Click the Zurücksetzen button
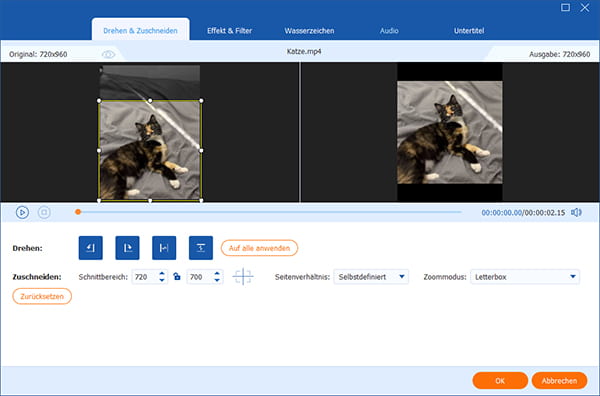 [42, 297]
